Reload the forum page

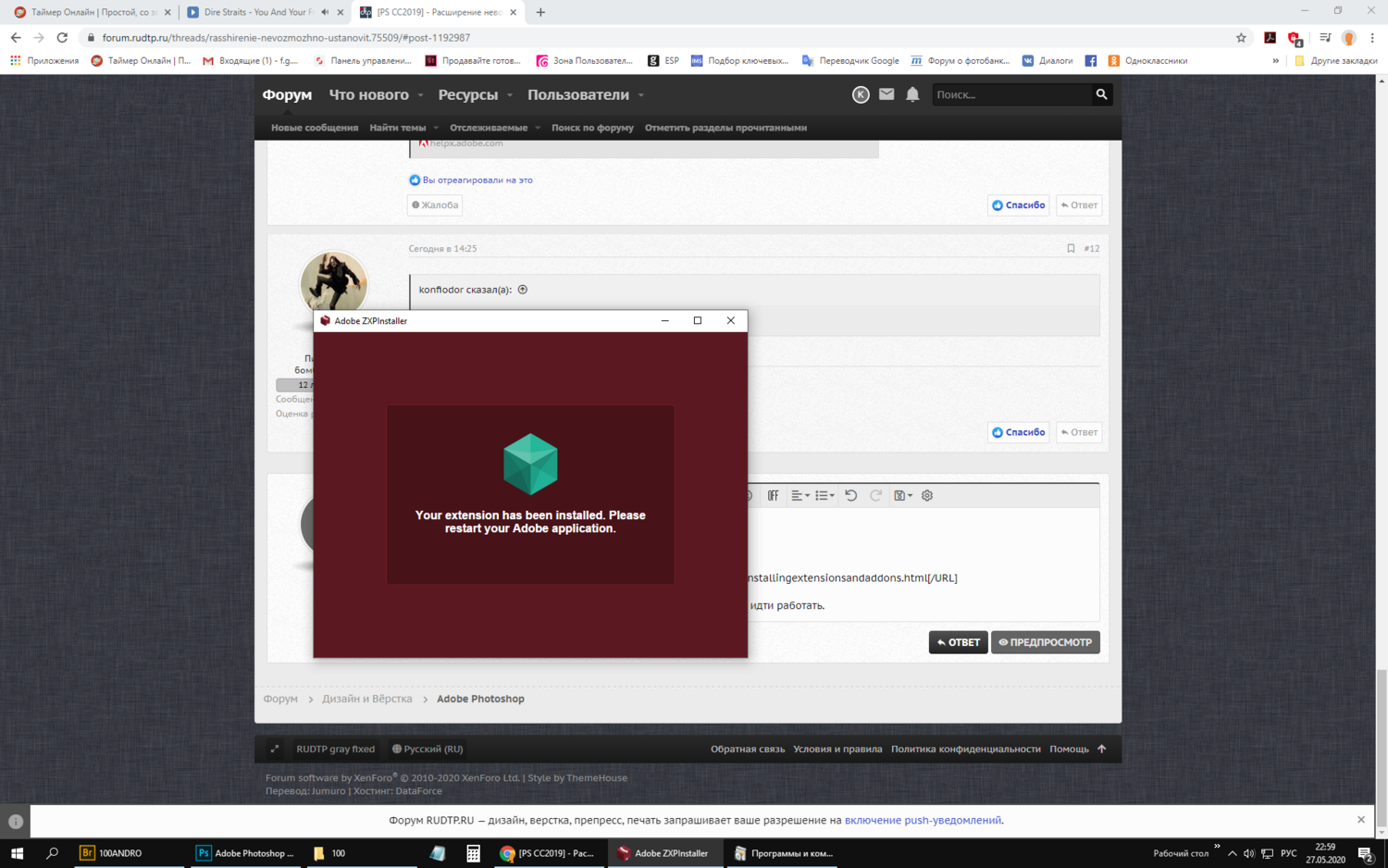pos(62,38)
